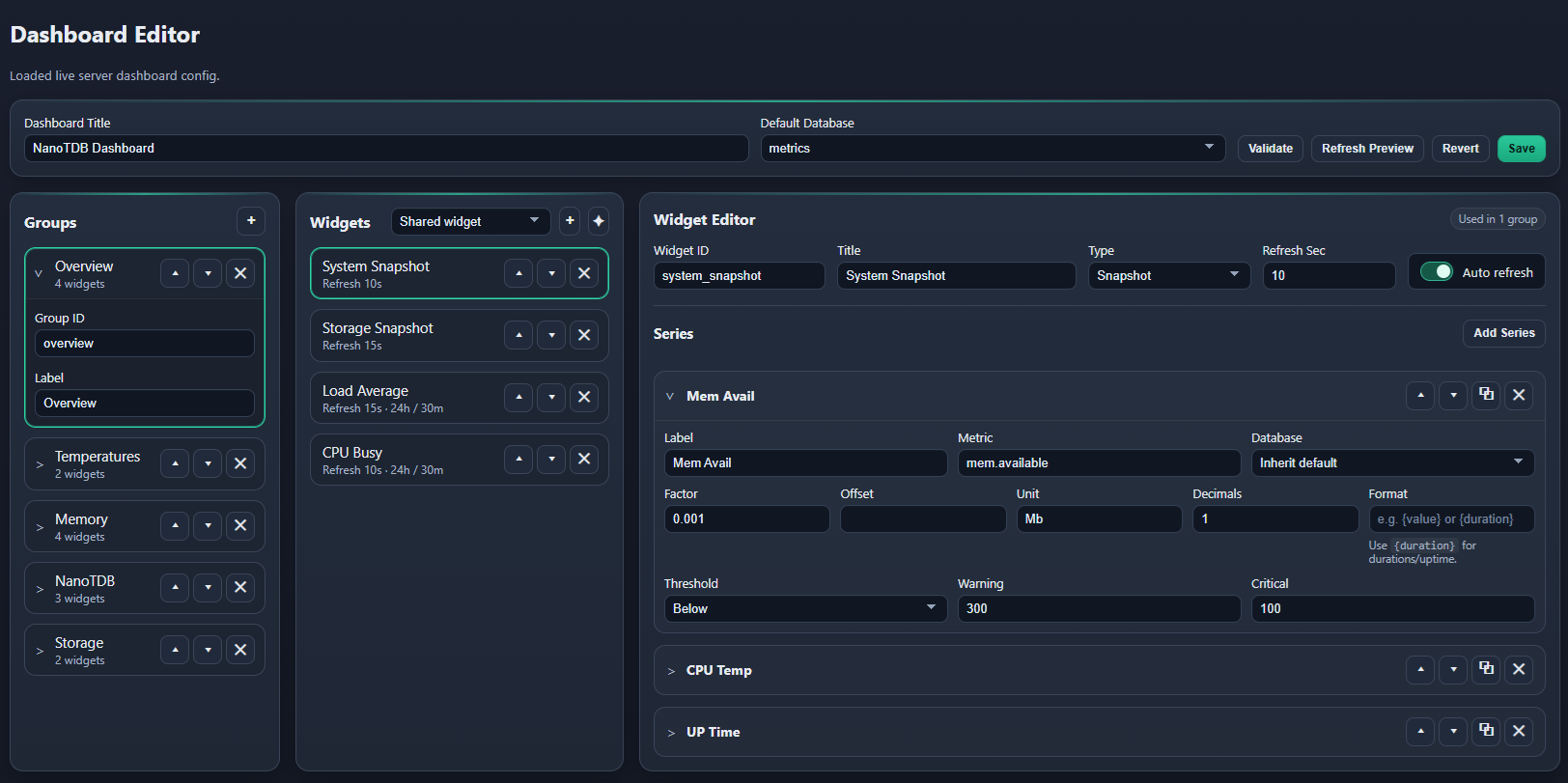Remove Storage Snapshot widget
Viewport: 1568px width, 783px height.
point(584,335)
